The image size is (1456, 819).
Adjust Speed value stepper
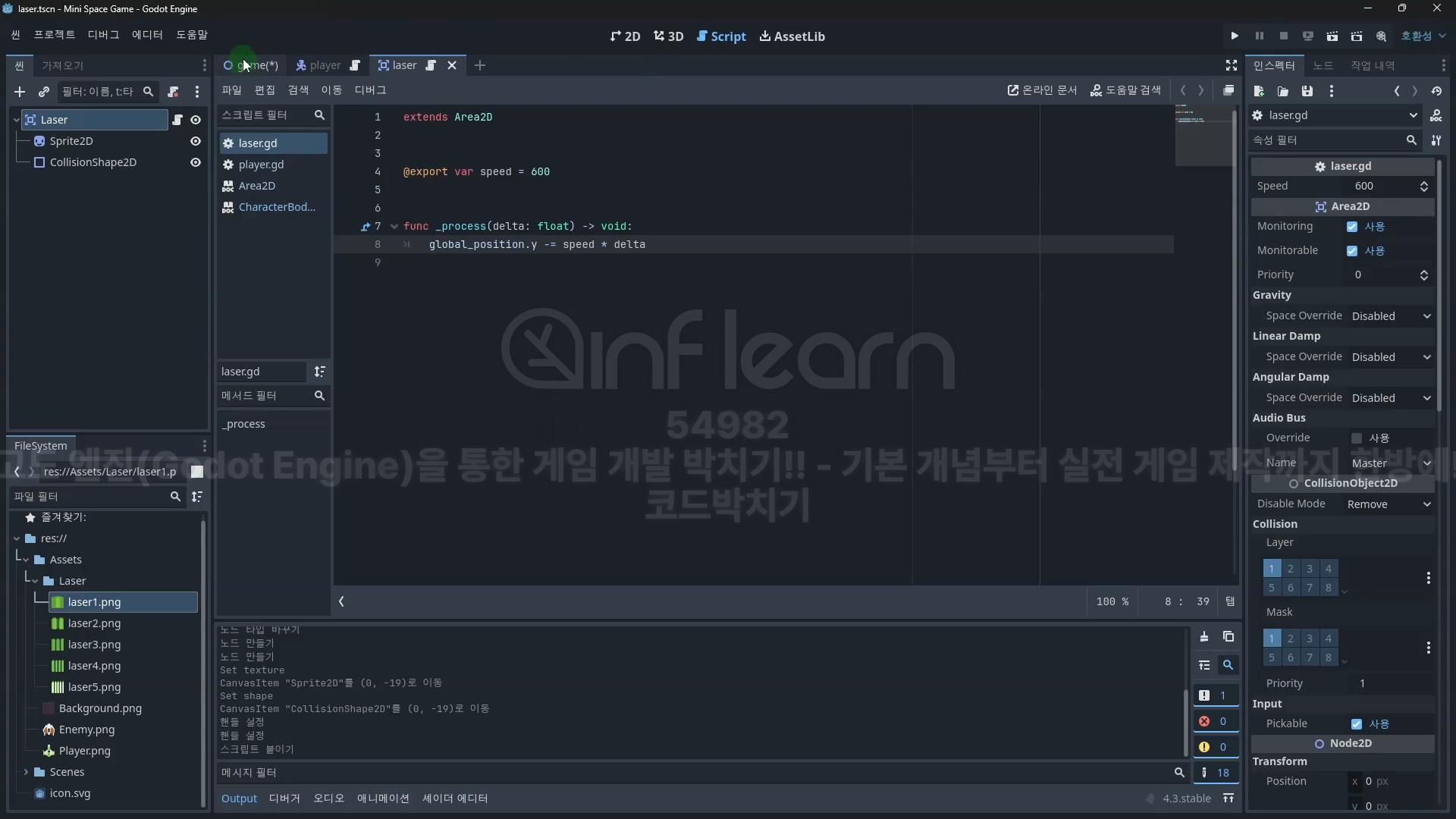pos(1424,186)
